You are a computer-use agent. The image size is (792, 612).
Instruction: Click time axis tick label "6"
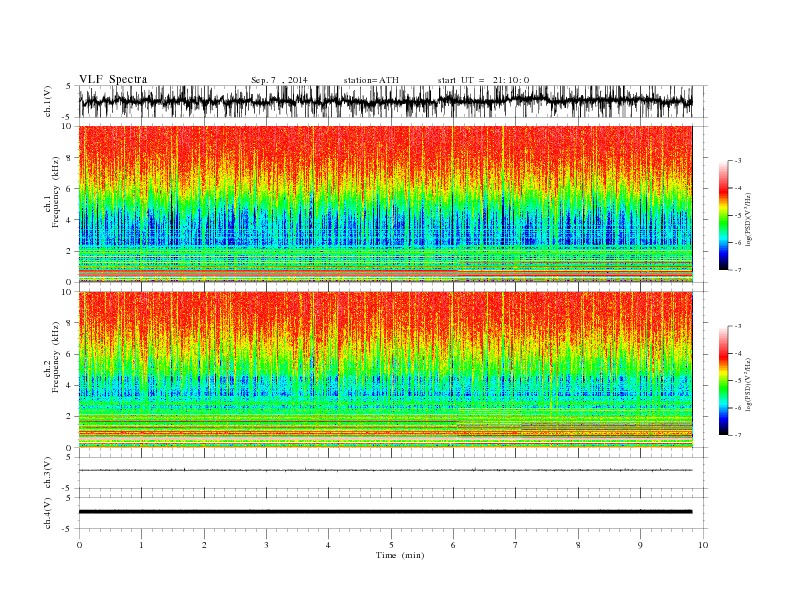(x=454, y=545)
